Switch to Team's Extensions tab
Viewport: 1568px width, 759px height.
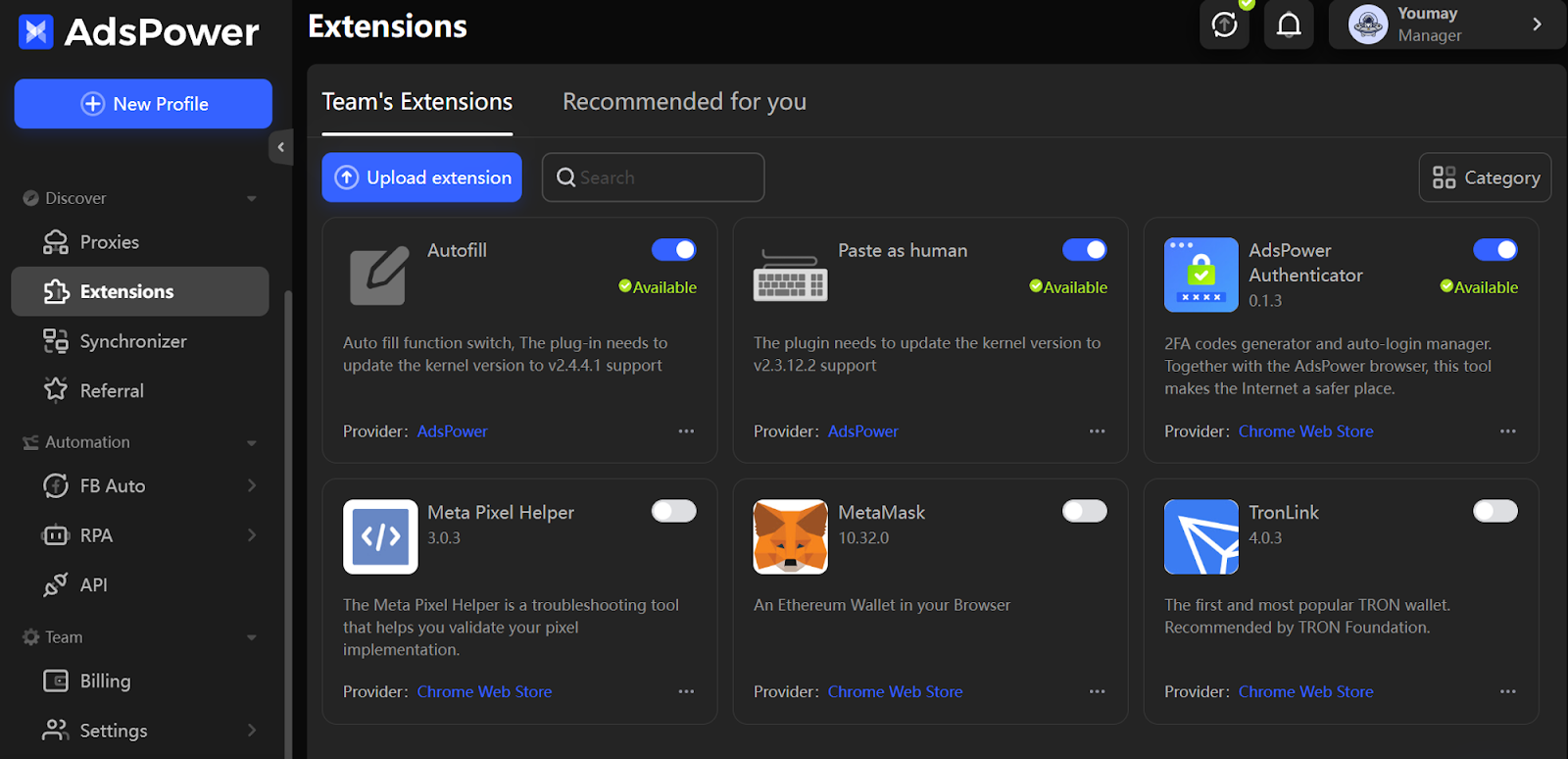[x=417, y=102]
